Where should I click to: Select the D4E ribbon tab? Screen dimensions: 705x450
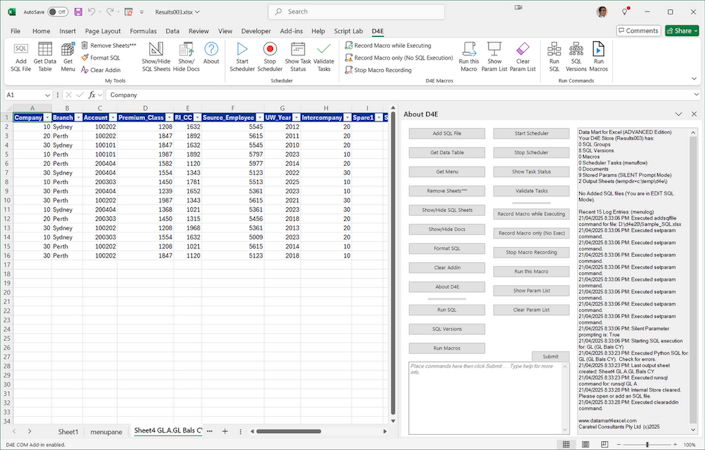pos(378,31)
